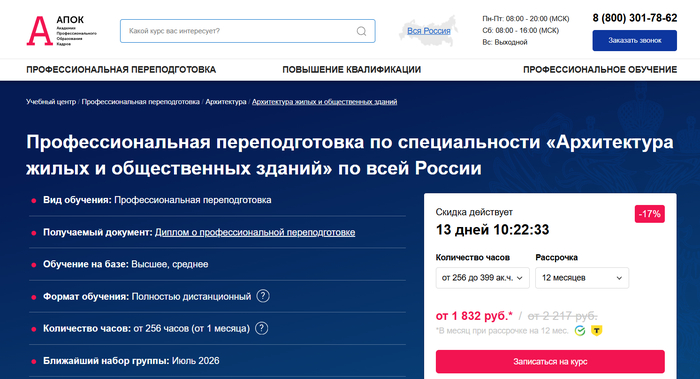This screenshot has height=379, width=700.
Task: Click the Russia map region icon
Action: pos(428,31)
